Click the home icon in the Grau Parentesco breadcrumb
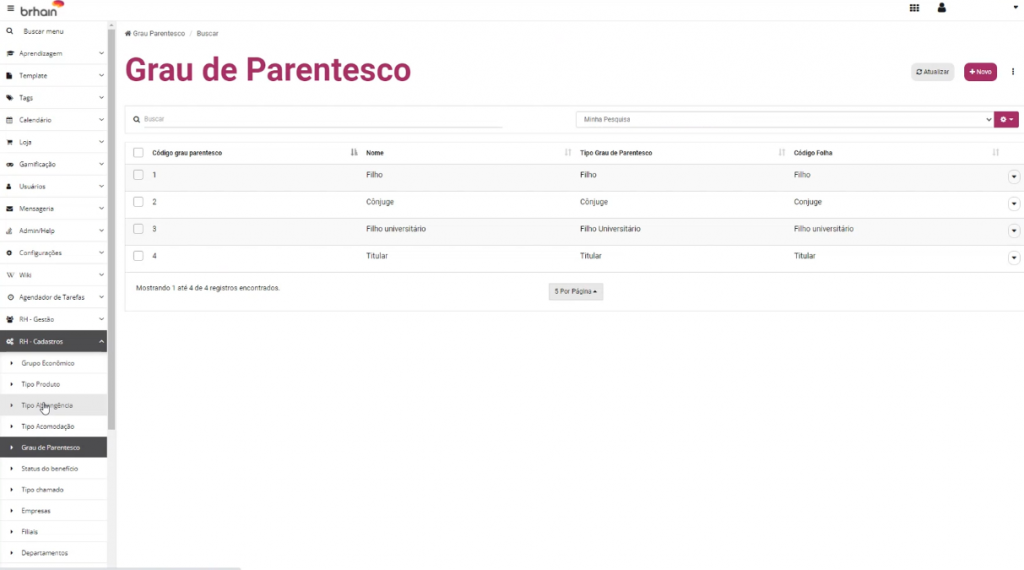 point(128,34)
